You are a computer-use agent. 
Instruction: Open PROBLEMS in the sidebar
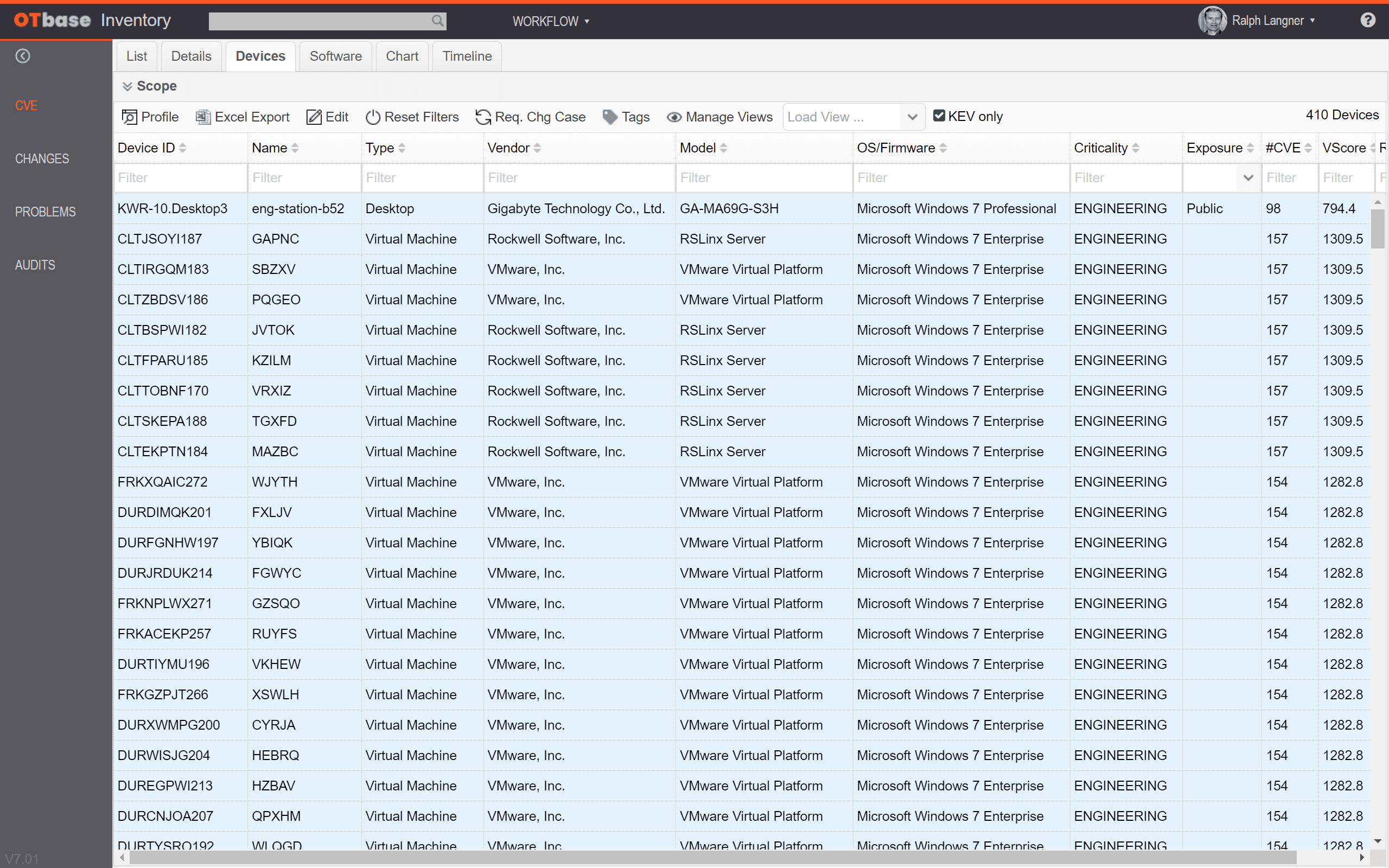[46, 212]
